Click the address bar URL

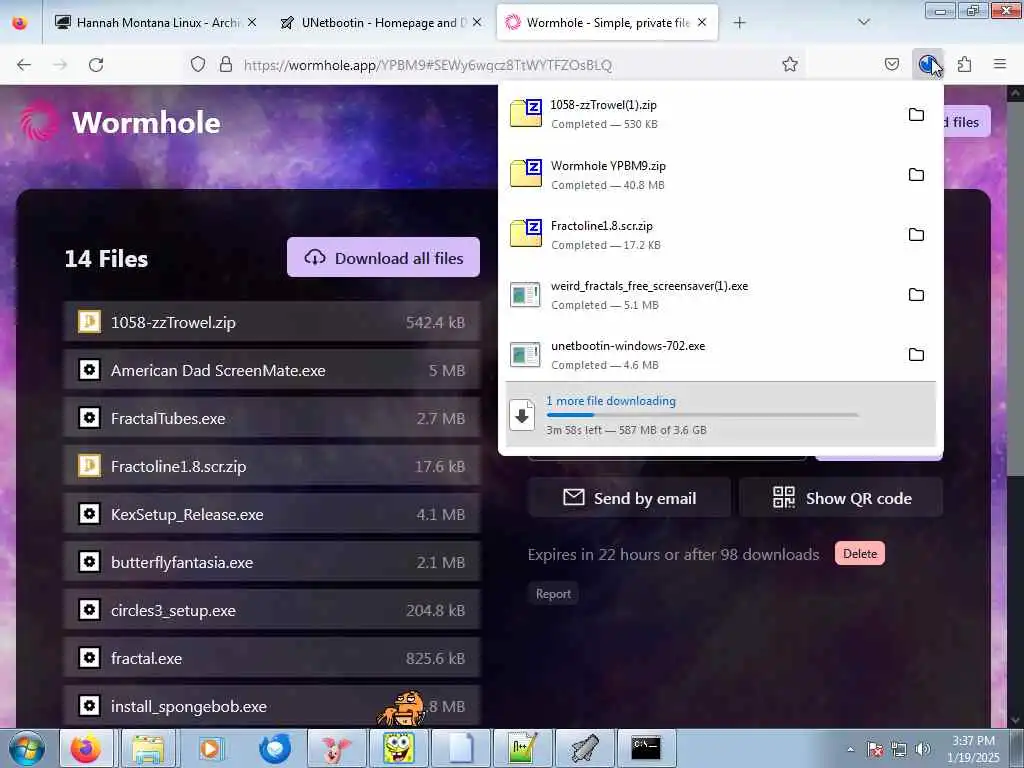[428, 65]
